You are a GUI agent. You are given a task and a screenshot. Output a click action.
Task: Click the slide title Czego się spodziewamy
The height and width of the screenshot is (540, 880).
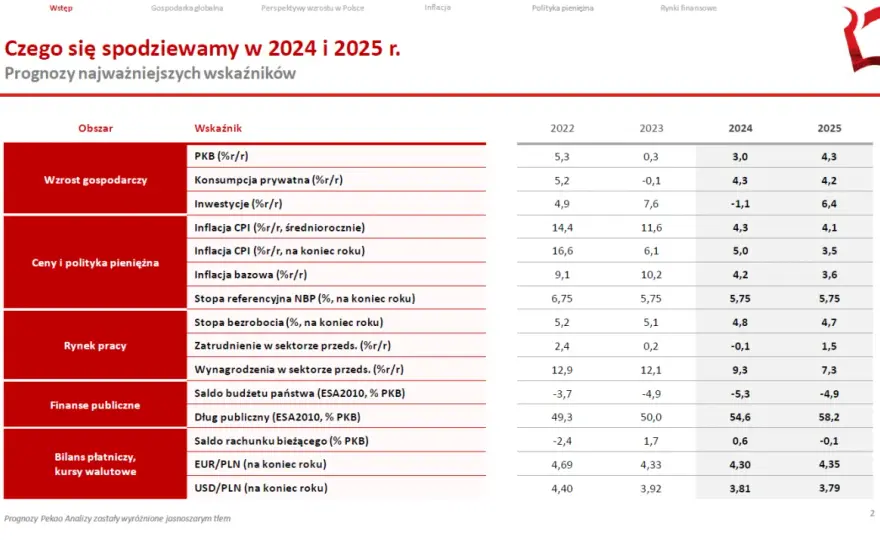point(202,48)
